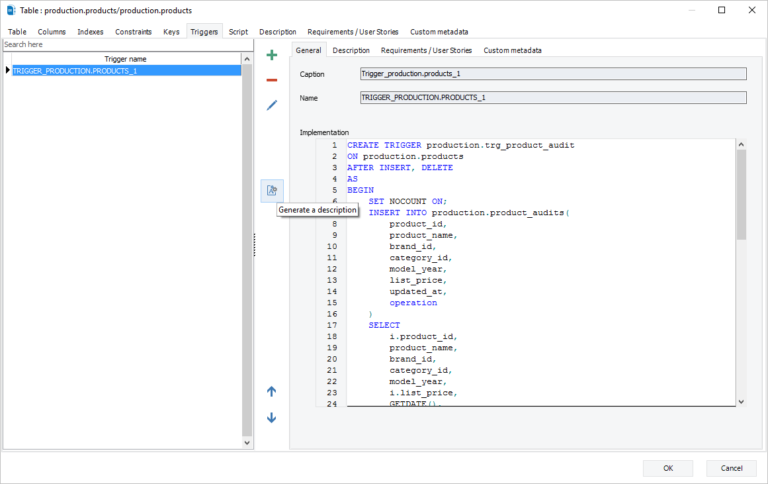The image size is (768, 484).
Task: Click the Generate a description icon
Action: tap(271, 189)
